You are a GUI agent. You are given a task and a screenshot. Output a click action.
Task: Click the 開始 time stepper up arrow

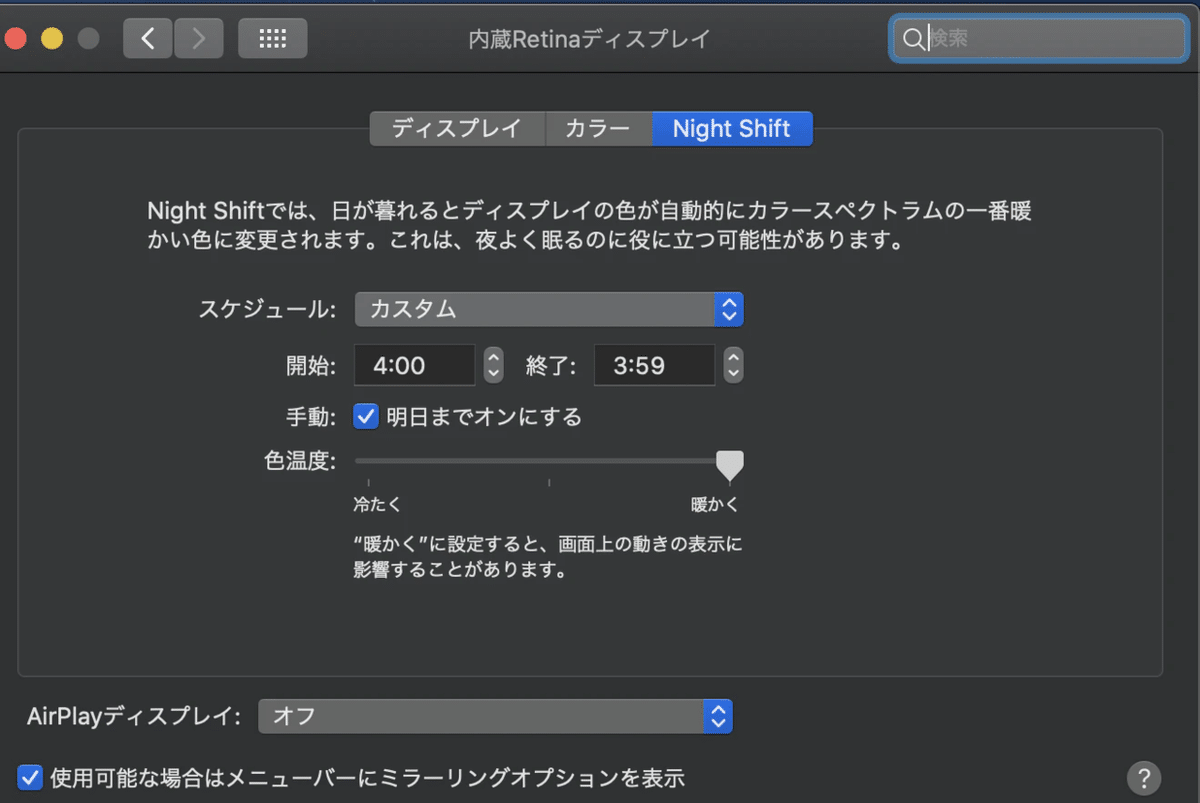[x=492, y=358]
